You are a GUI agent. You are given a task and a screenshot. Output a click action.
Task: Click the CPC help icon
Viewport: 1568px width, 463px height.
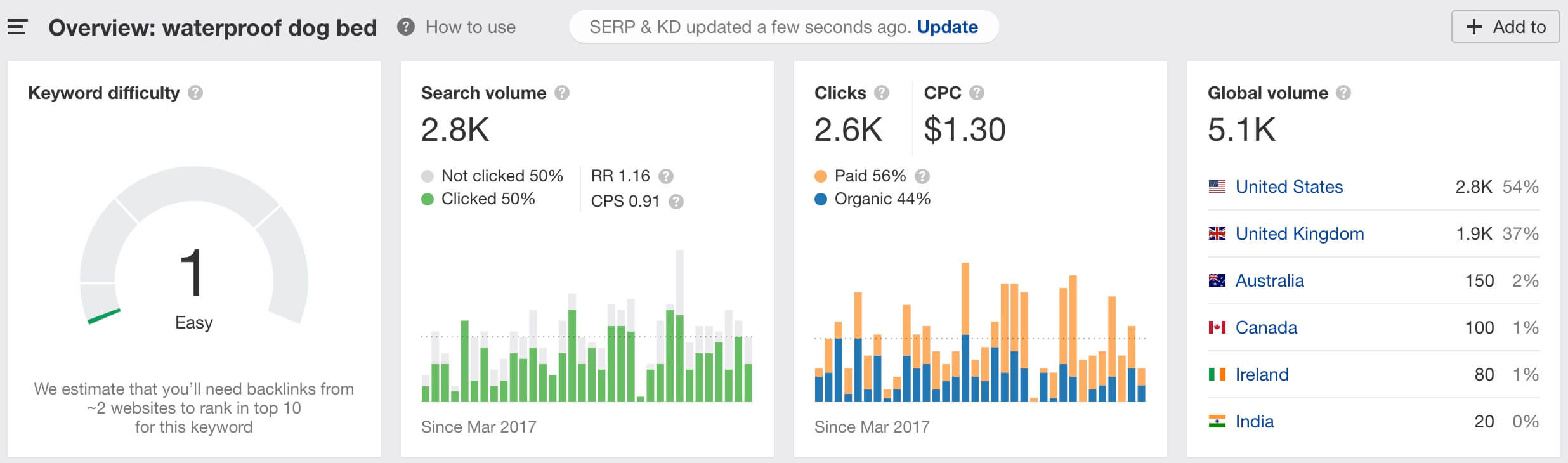[x=977, y=93]
